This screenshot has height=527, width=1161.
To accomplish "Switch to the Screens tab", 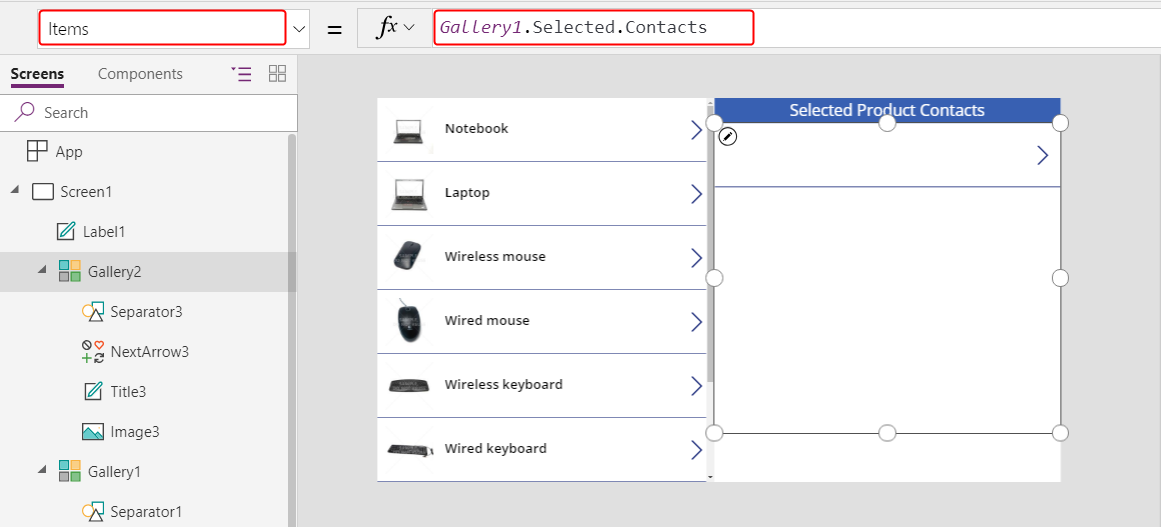I will (x=37, y=74).
